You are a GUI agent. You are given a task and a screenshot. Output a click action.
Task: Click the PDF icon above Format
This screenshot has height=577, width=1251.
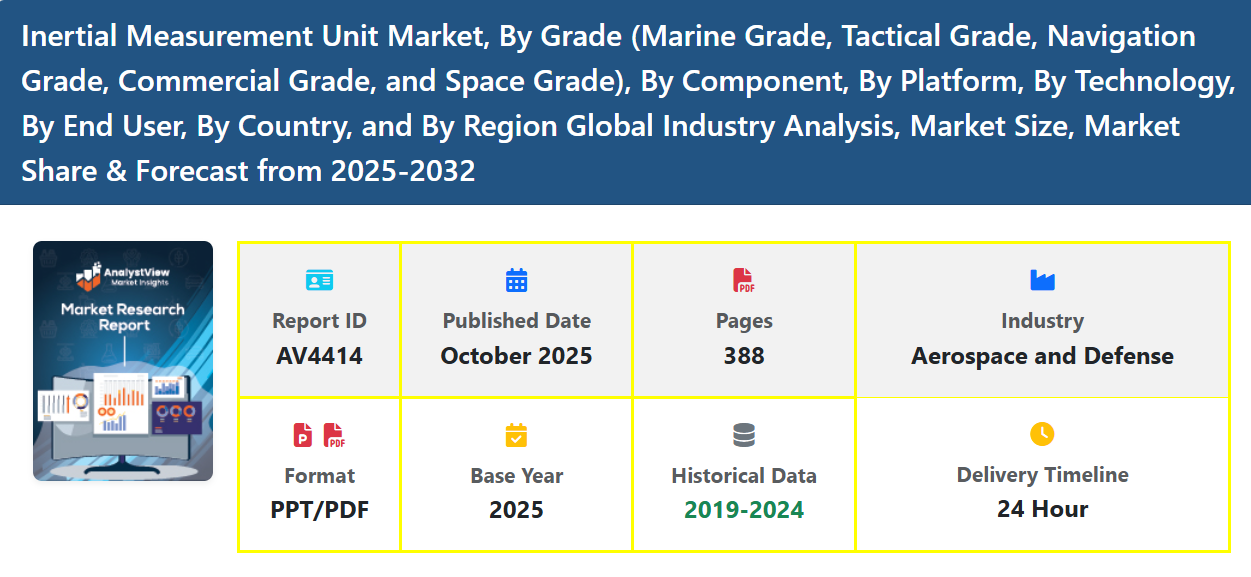[334, 435]
